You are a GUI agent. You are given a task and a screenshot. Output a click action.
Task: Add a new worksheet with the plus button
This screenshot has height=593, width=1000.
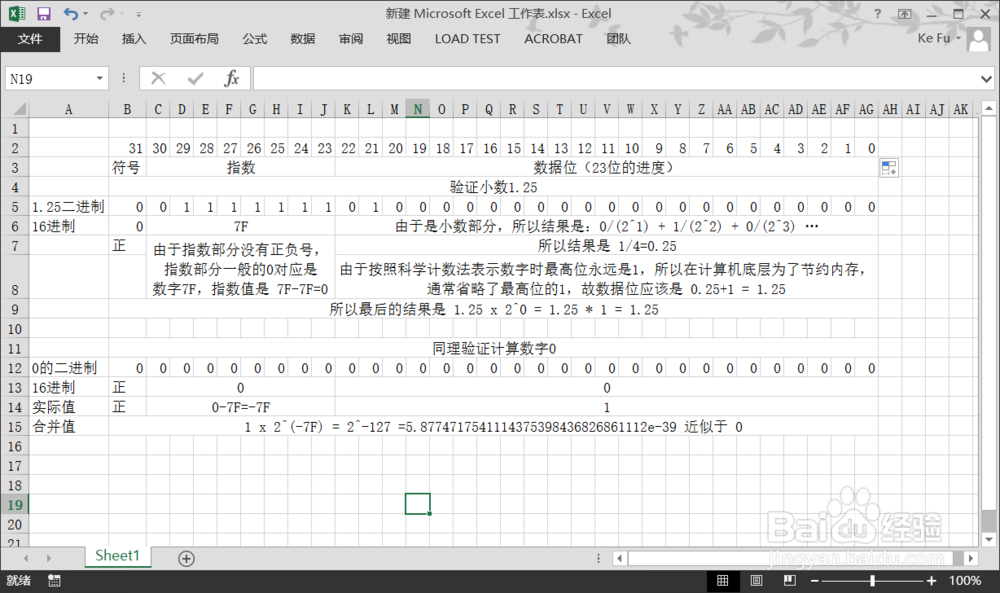coord(185,556)
